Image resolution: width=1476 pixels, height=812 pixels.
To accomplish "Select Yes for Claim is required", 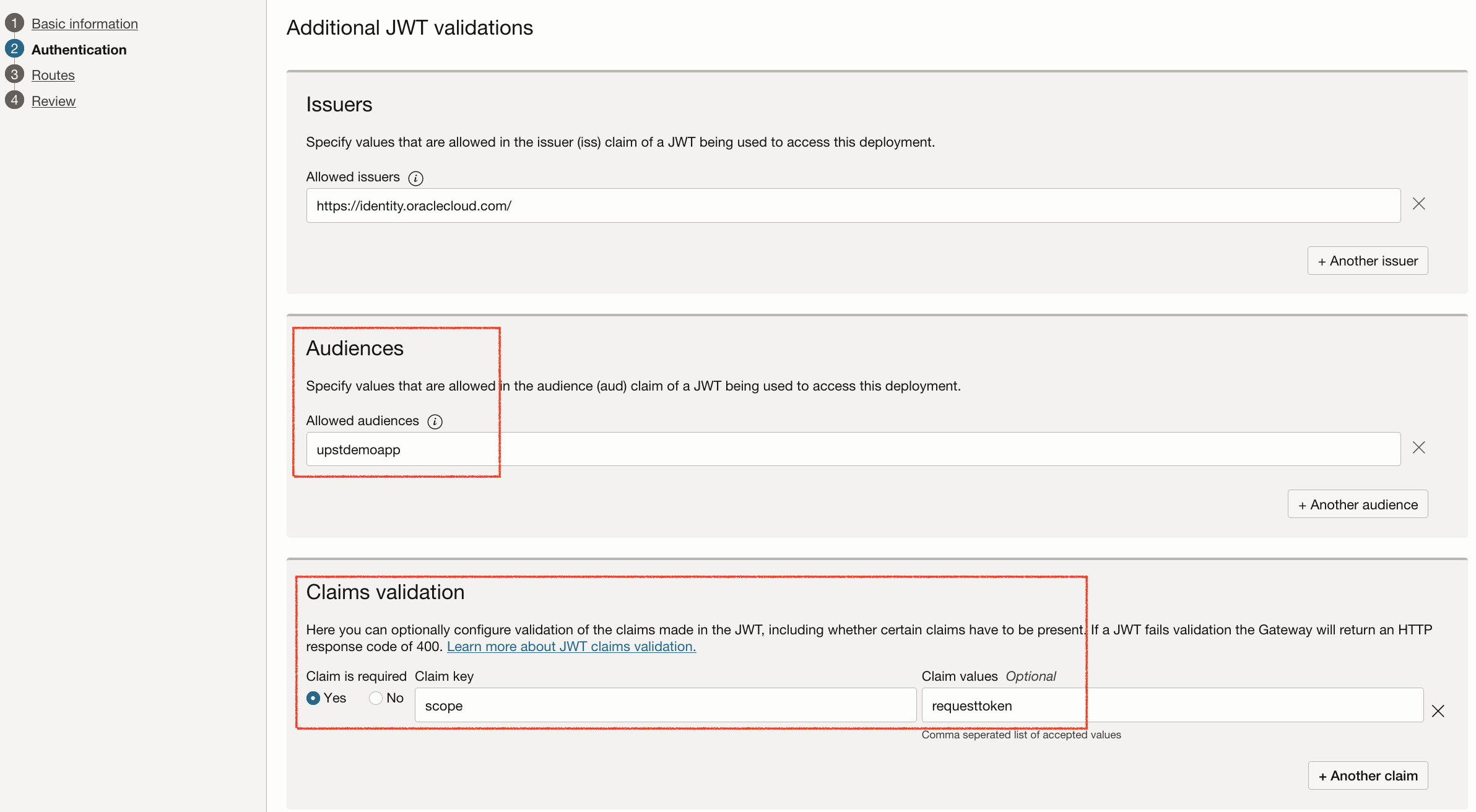I will pyautogui.click(x=314, y=698).
